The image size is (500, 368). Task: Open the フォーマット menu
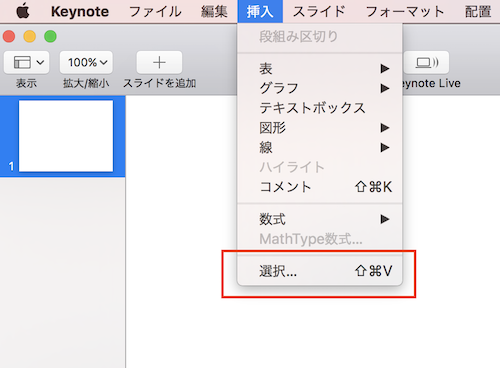coord(405,12)
